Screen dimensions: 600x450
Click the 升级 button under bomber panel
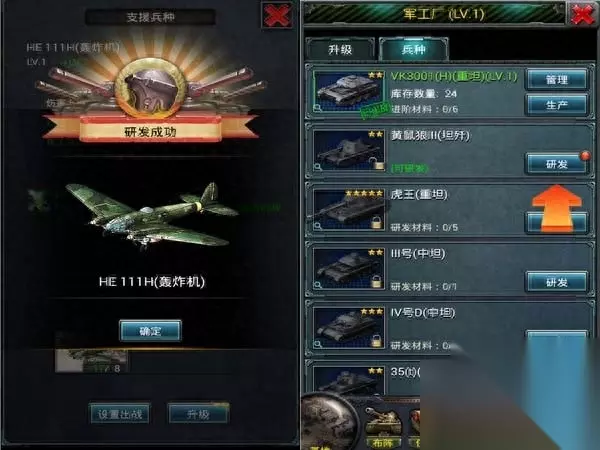[198, 414]
